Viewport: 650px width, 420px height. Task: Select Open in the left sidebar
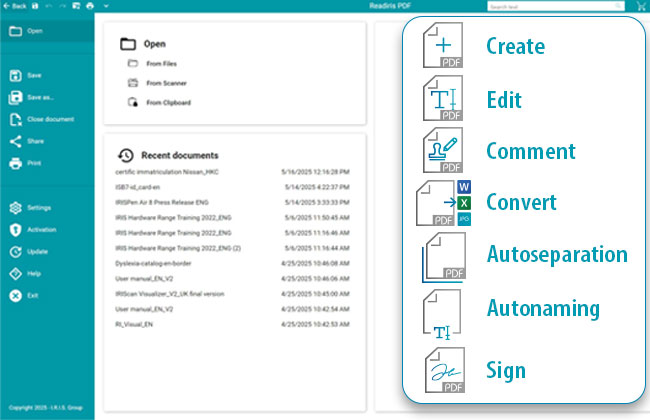[x=47, y=31]
